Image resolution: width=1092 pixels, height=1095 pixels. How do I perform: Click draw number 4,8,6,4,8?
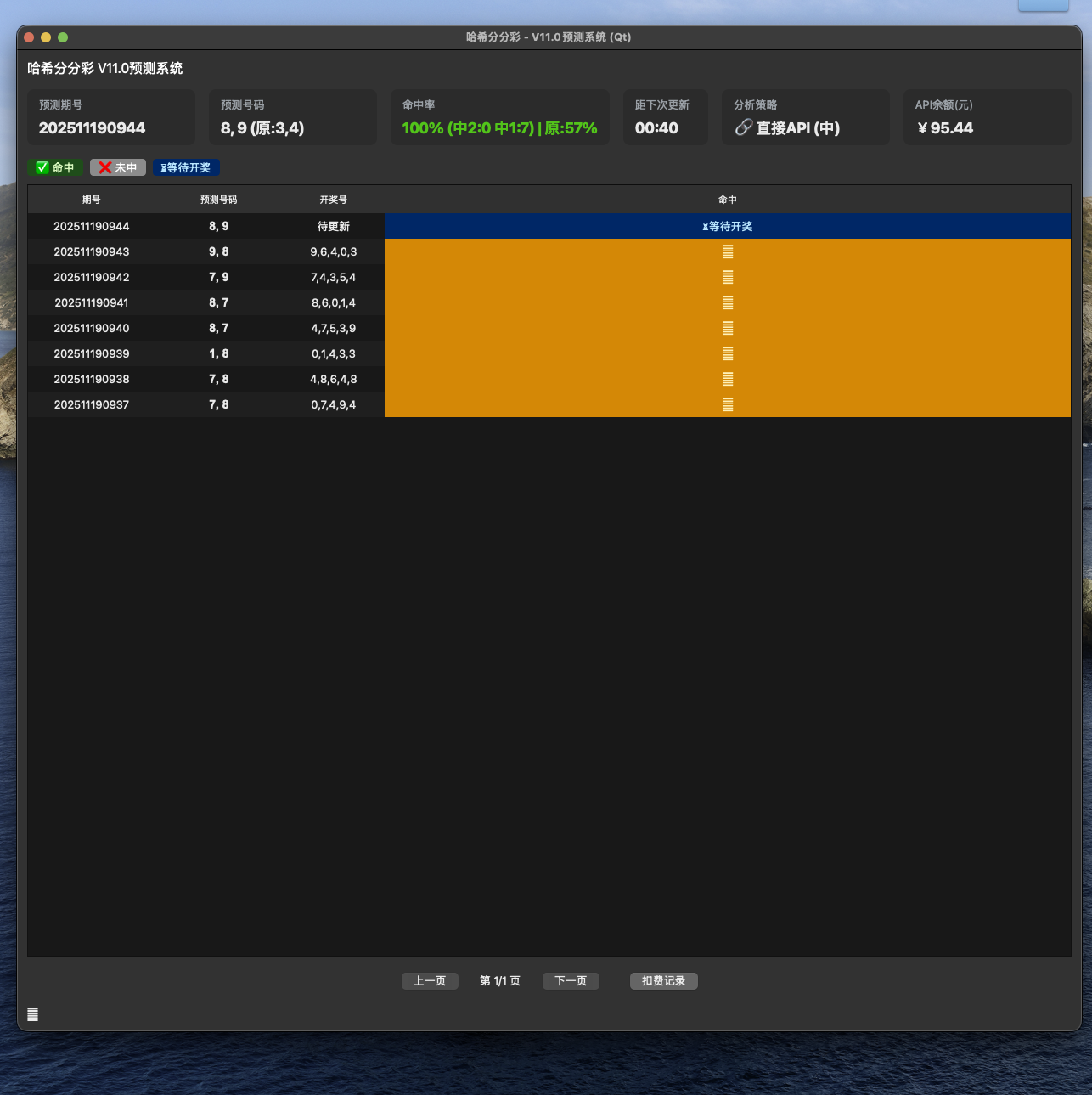(334, 379)
